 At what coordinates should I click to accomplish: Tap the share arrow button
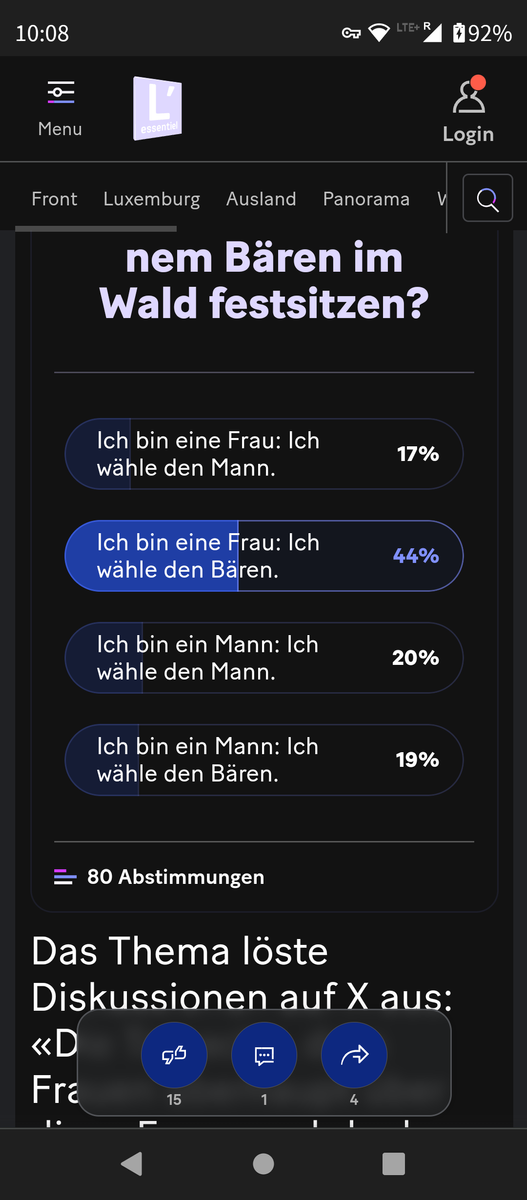point(354,1055)
